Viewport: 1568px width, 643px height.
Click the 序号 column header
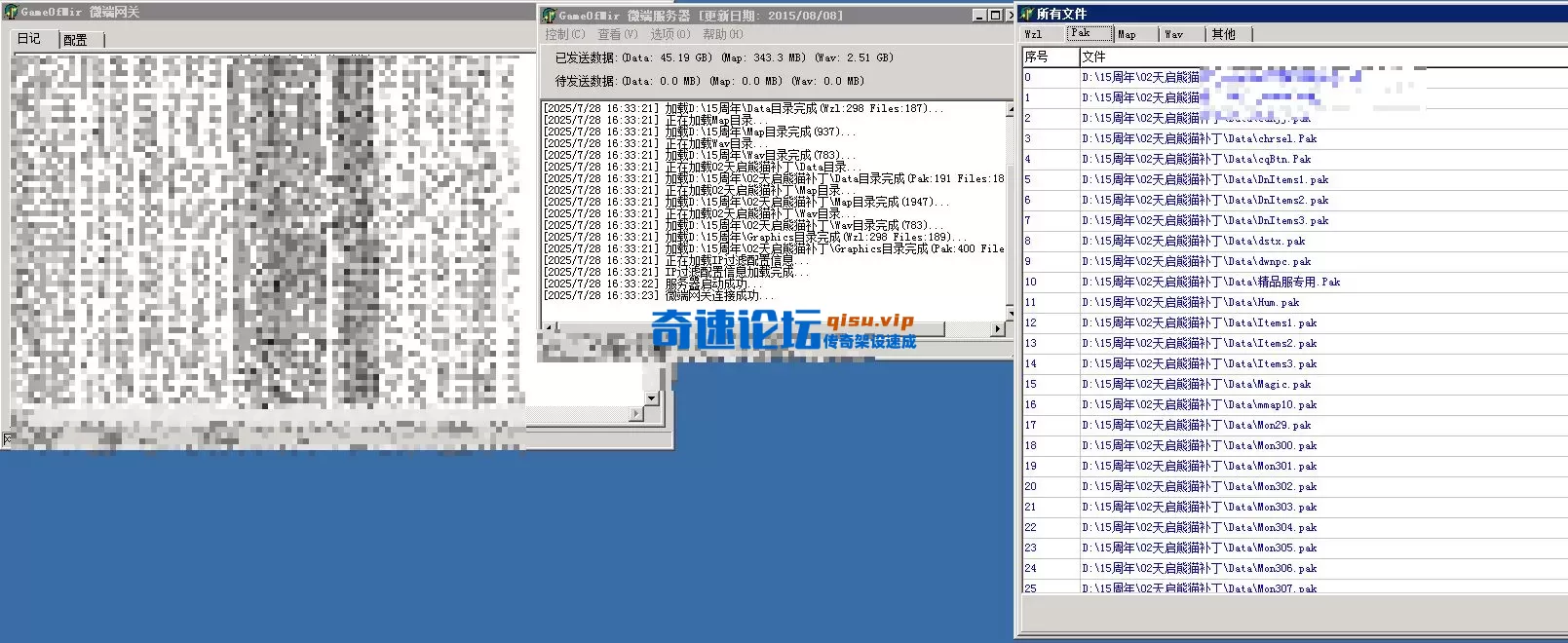pyautogui.click(x=1051, y=57)
